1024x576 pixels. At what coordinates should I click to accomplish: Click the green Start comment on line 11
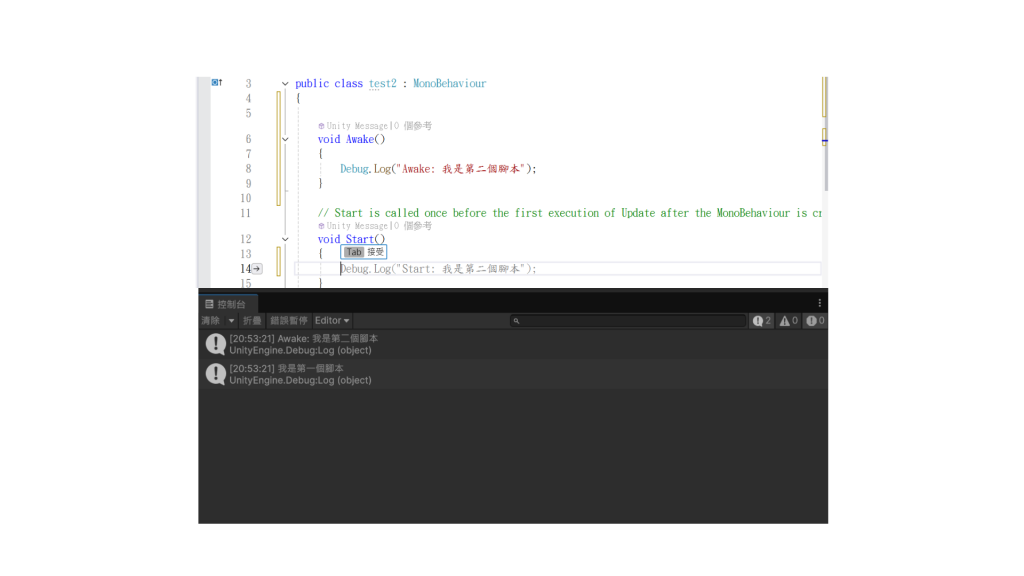click(569, 213)
